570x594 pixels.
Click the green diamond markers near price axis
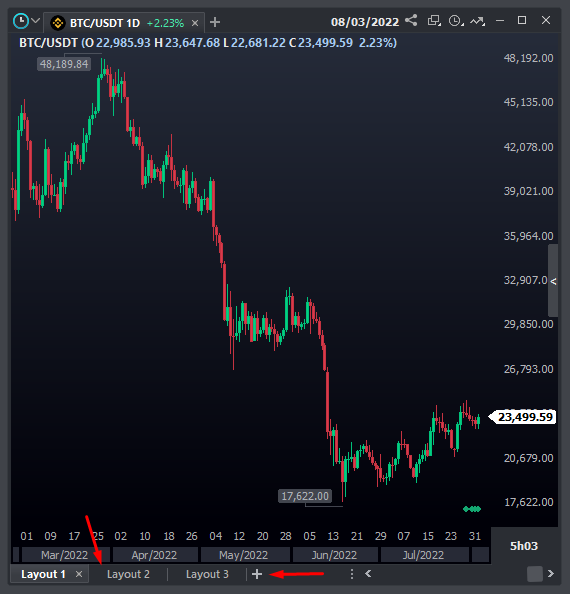(x=472, y=509)
